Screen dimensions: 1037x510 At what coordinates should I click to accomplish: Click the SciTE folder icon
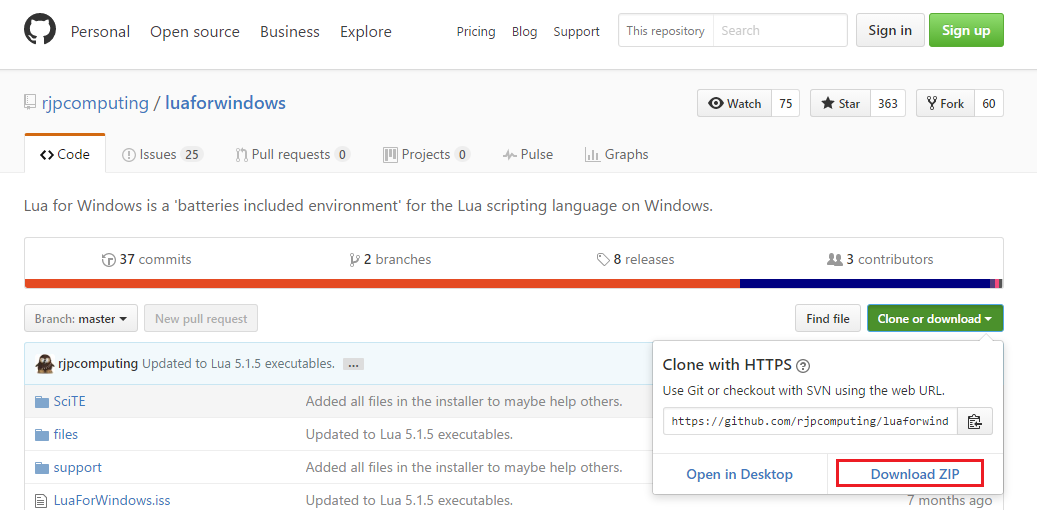point(42,402)
